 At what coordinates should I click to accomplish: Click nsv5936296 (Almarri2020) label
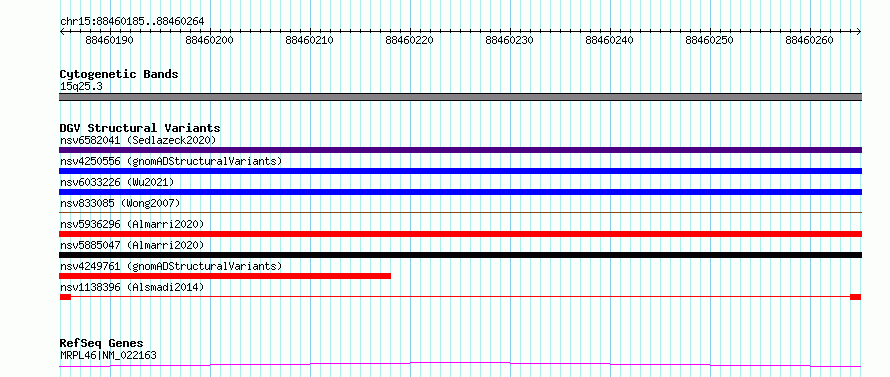pos(132,224)
